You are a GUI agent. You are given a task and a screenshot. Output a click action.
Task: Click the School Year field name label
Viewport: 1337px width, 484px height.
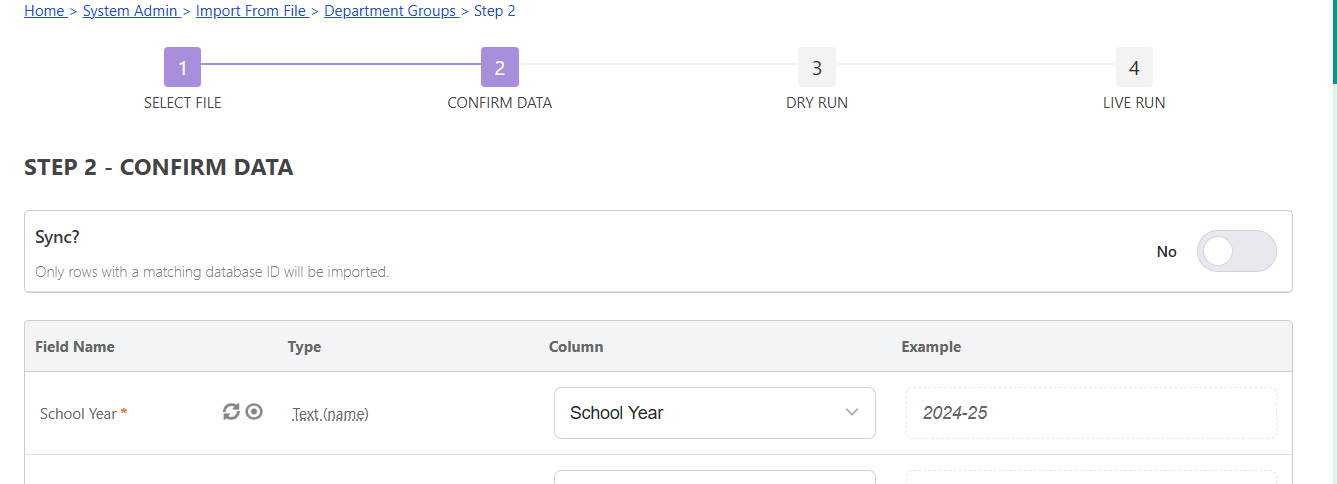[78, 413]
